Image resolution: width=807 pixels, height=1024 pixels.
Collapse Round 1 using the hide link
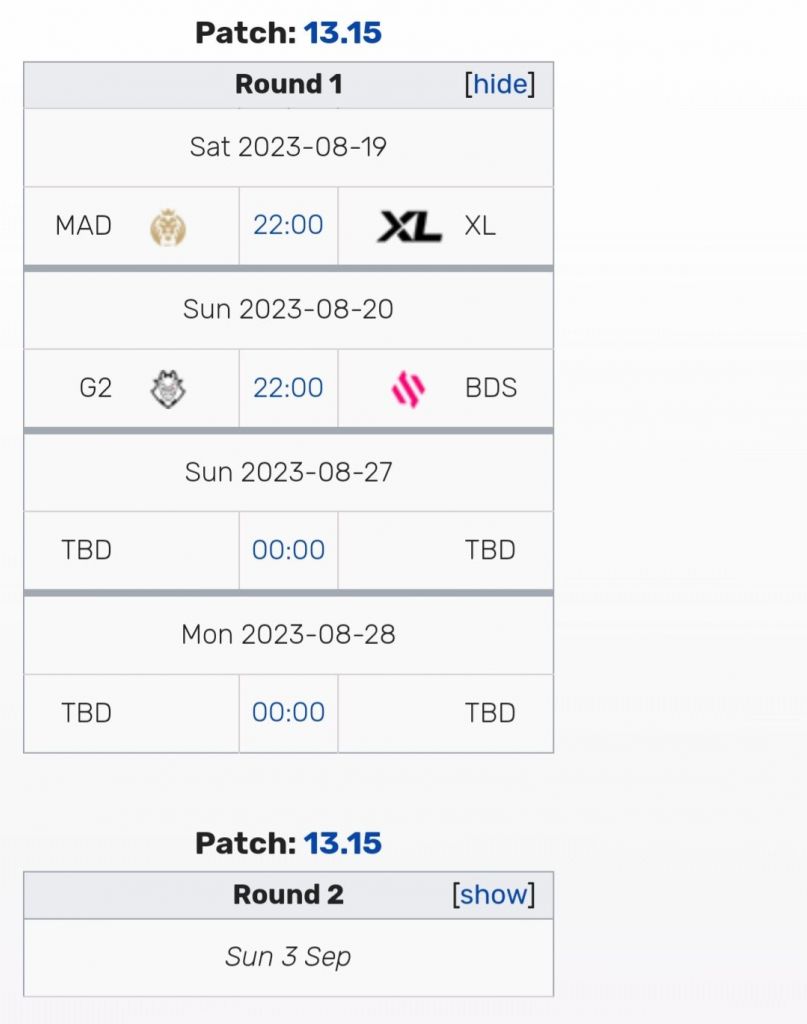500,85
